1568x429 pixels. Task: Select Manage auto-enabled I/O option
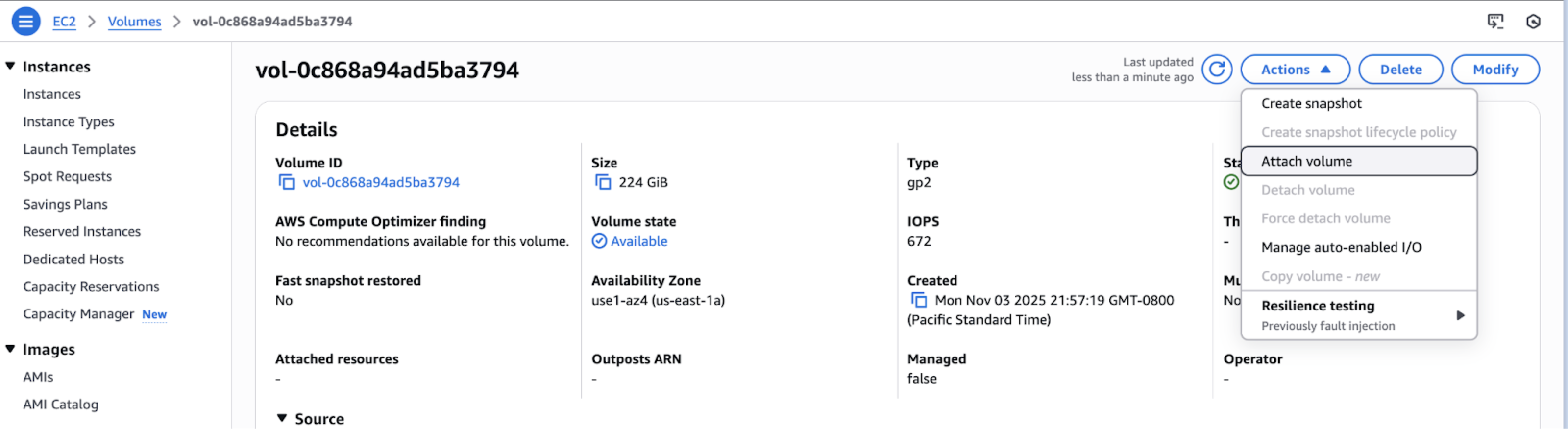(x=1341, y=248)
